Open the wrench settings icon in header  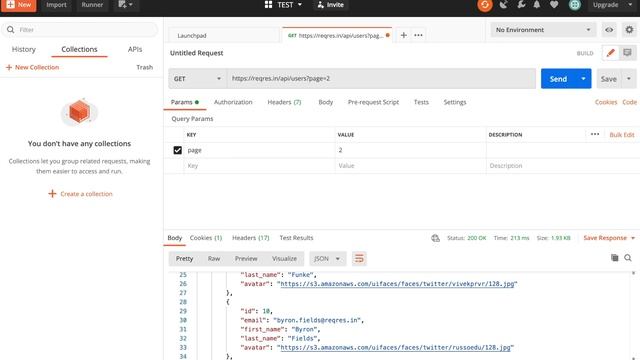pyautogui.click(x=521, y=5)
